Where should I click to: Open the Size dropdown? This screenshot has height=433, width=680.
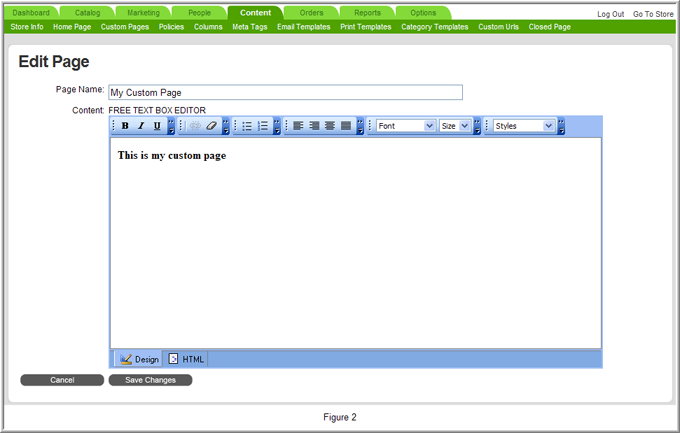click(455, 126)
